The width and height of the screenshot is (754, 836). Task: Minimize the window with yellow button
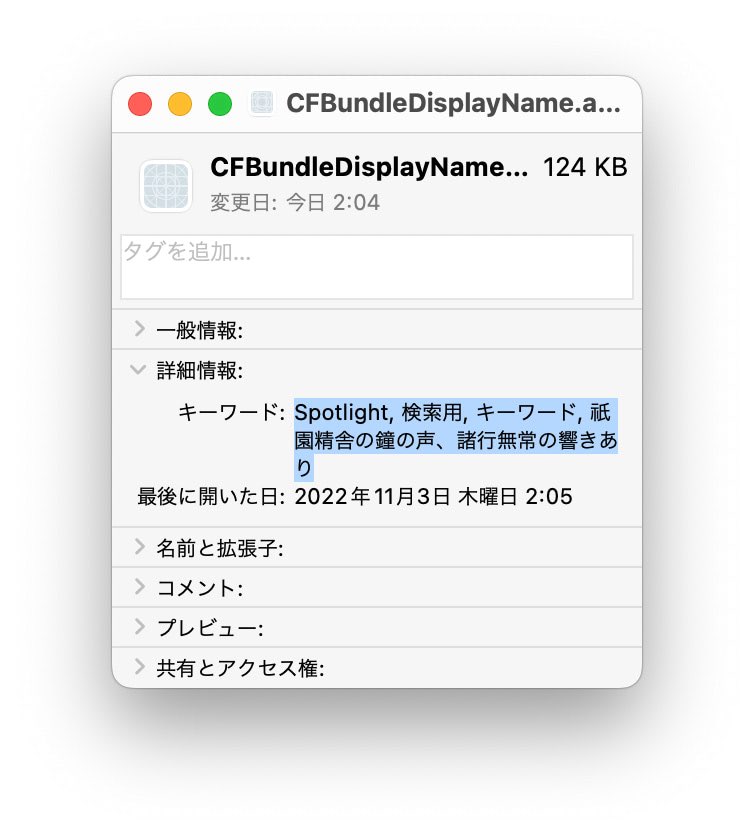pyautogui.click(x=180, y=103)
